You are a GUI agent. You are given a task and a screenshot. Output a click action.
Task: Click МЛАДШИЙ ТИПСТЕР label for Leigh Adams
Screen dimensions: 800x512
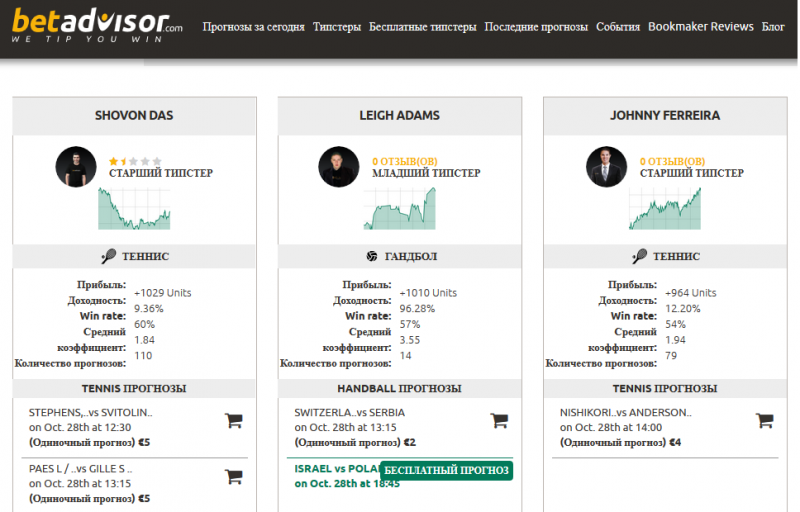click(x=426, y=173)
